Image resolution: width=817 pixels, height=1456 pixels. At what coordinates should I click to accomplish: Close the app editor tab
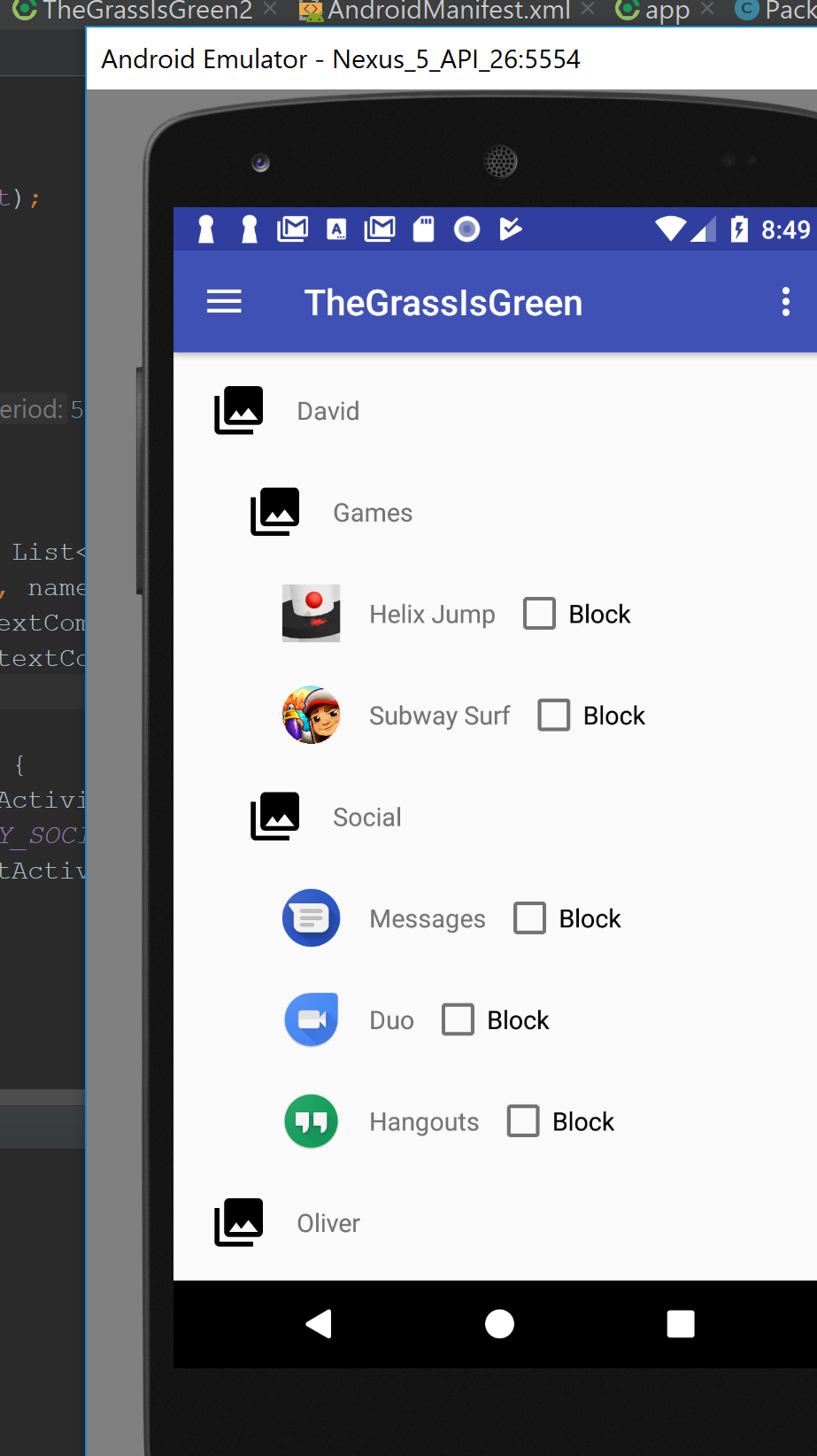tap(706, 9)
